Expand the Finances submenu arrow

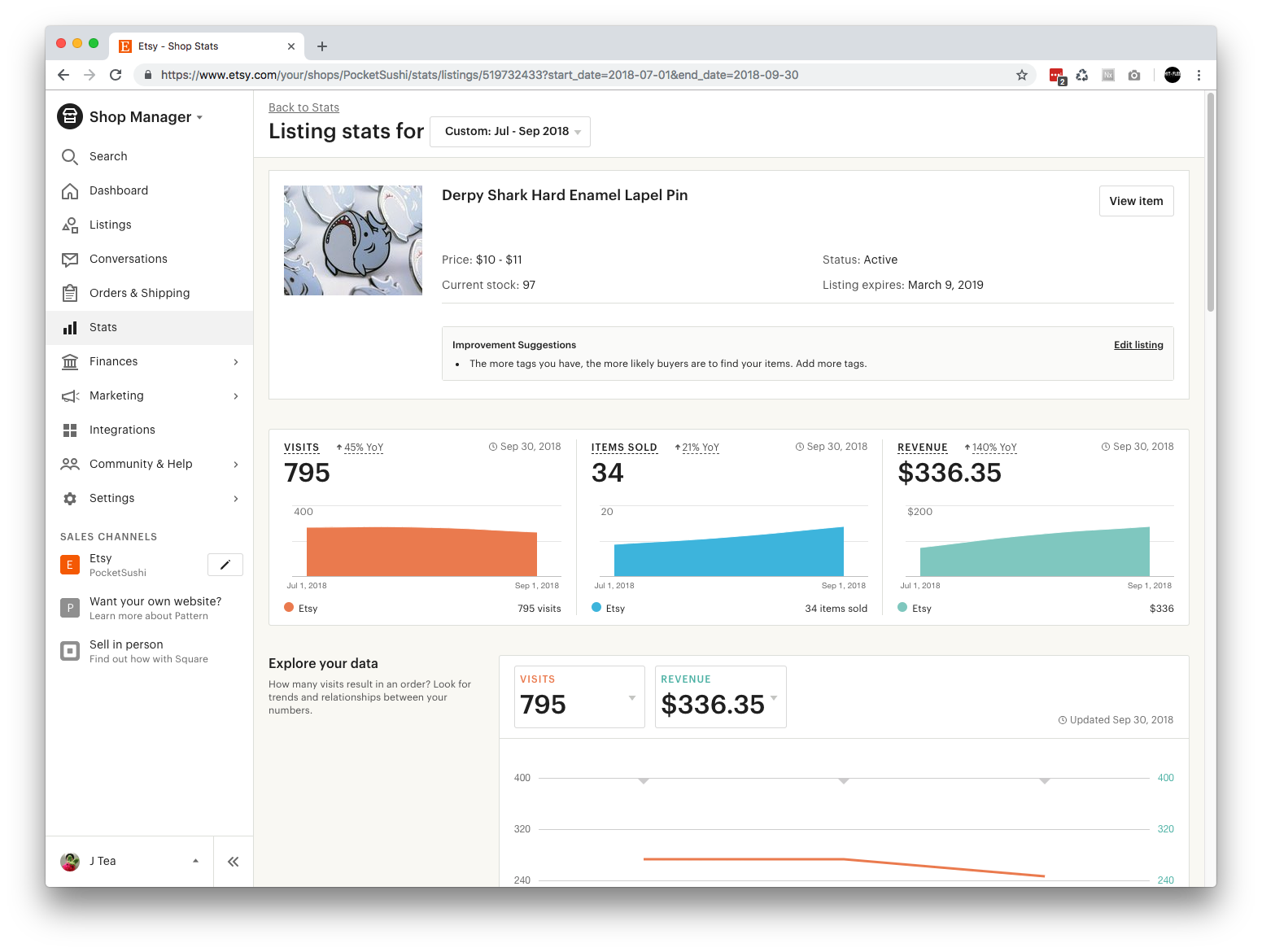tap(236, 362)
